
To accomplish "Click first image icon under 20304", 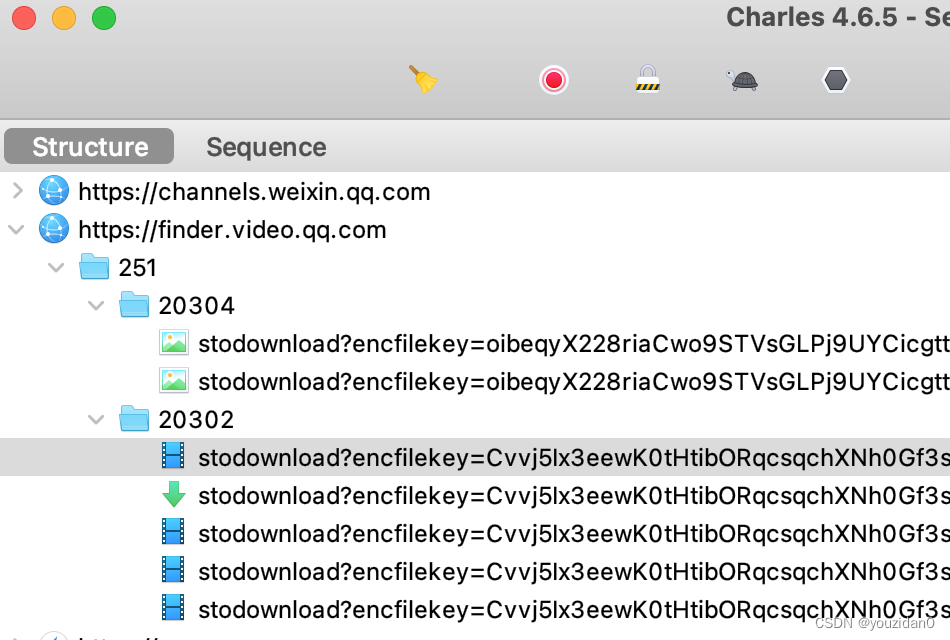I will [174, 342].
